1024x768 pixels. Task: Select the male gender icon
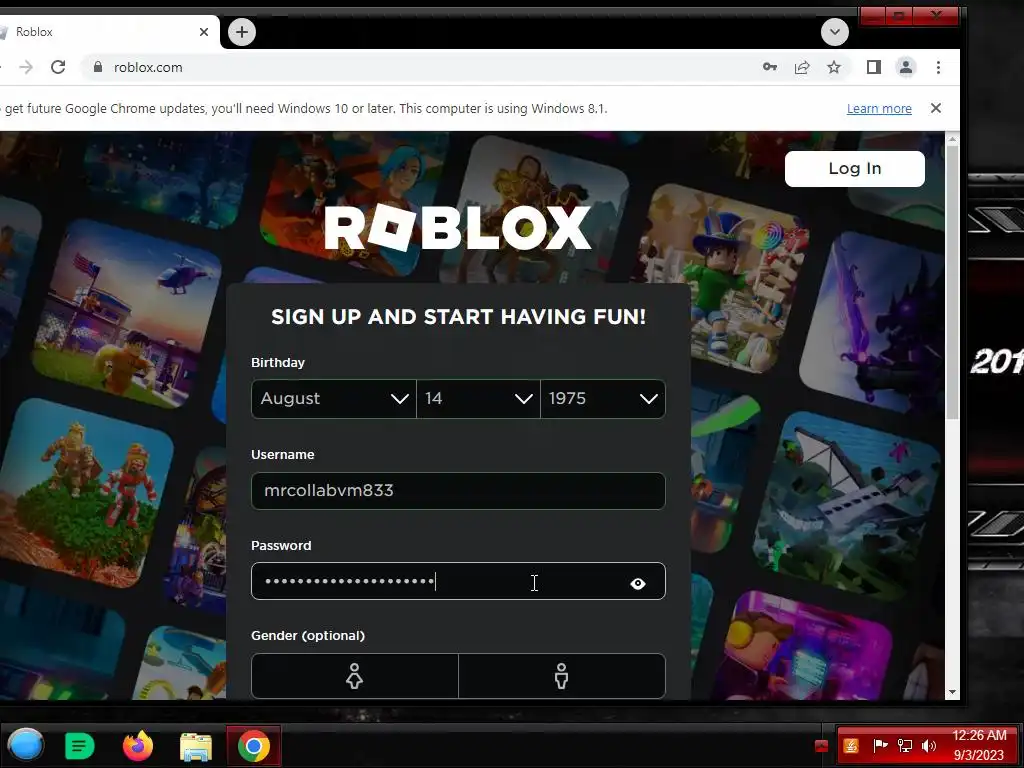click(x=562, y=677)
